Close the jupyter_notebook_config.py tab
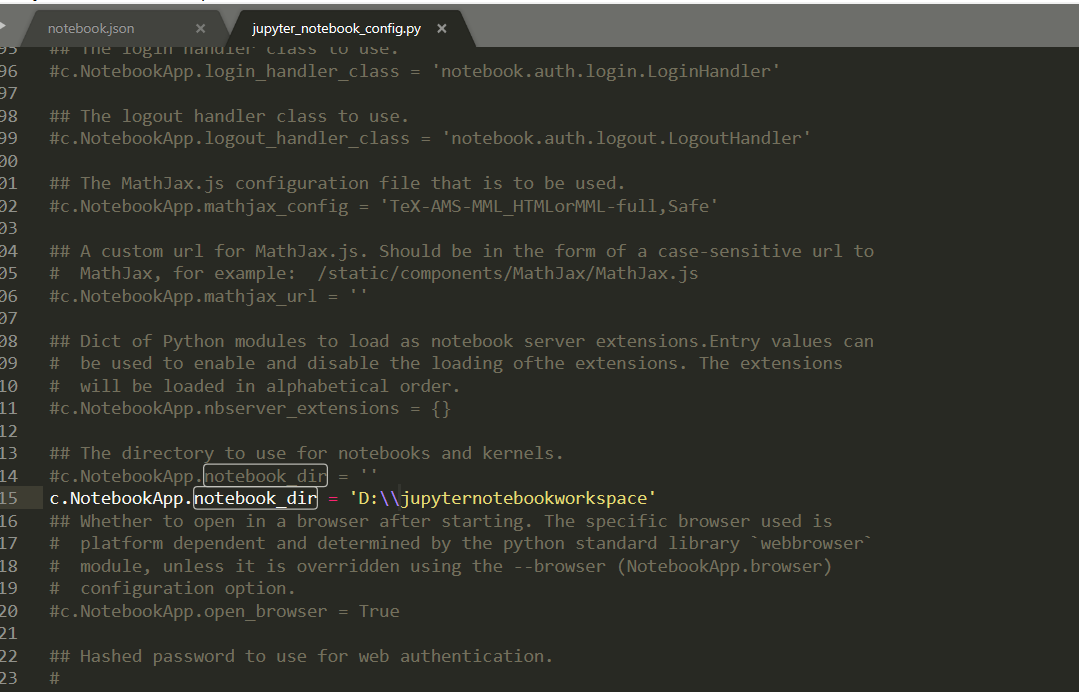 pyautogui.click(x=442, y=28)
